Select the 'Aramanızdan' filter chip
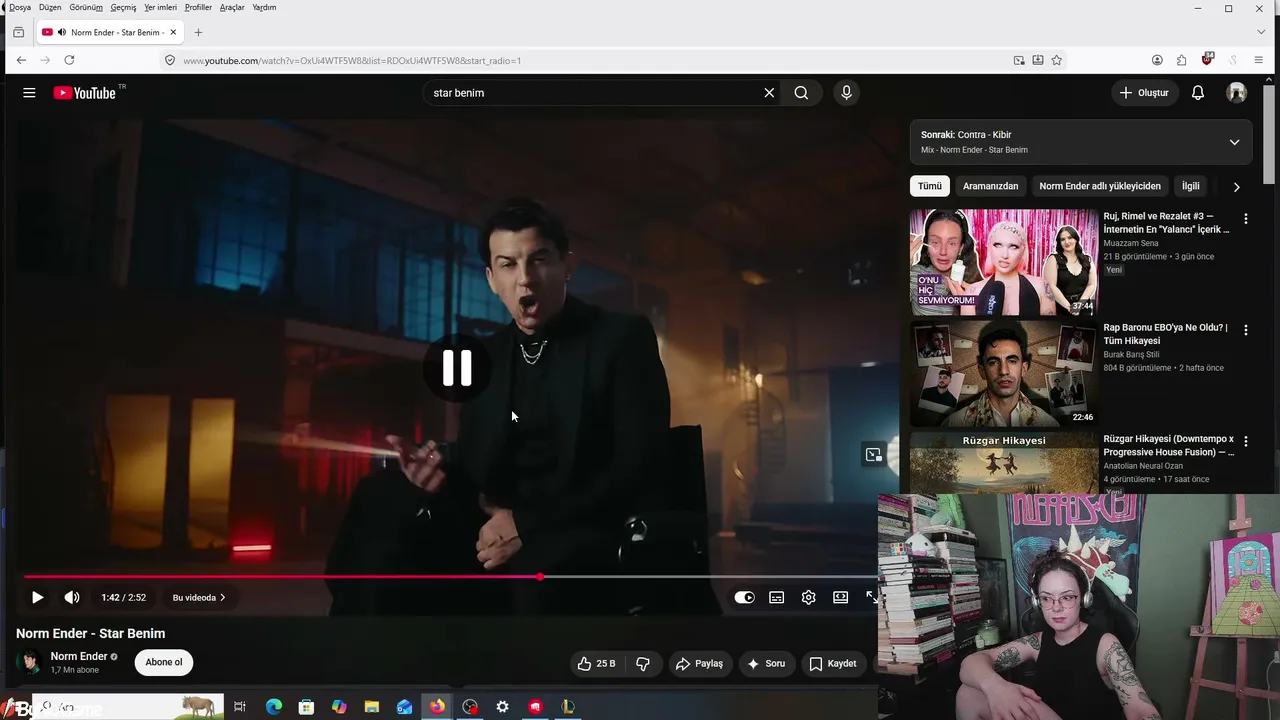The width and height of the screenshot is (1280, 720). [x=990, y=186]
